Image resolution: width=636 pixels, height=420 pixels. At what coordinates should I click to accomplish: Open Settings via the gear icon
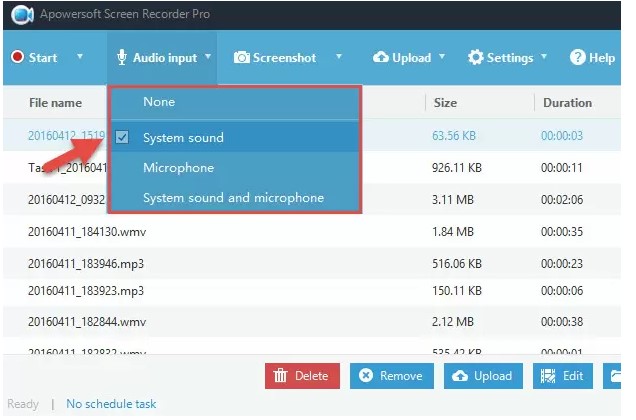click(475, 58)
